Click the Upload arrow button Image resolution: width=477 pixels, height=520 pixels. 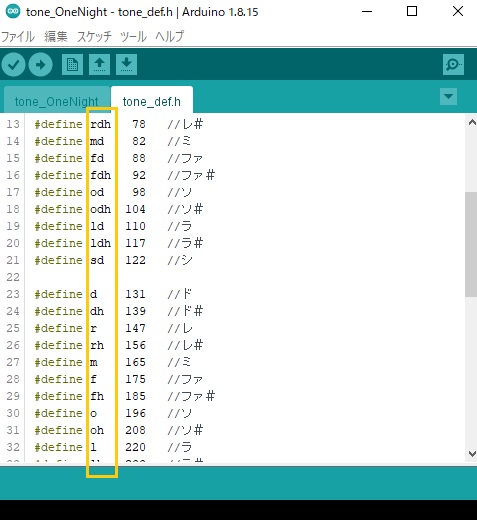pos(40,64)
